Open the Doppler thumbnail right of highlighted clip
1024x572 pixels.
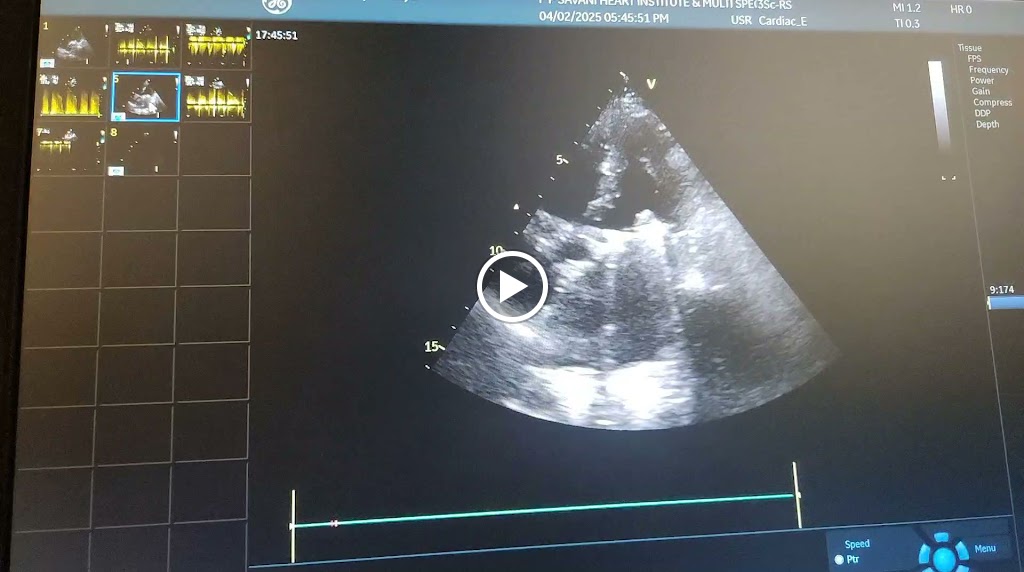(x=216, y=97)
